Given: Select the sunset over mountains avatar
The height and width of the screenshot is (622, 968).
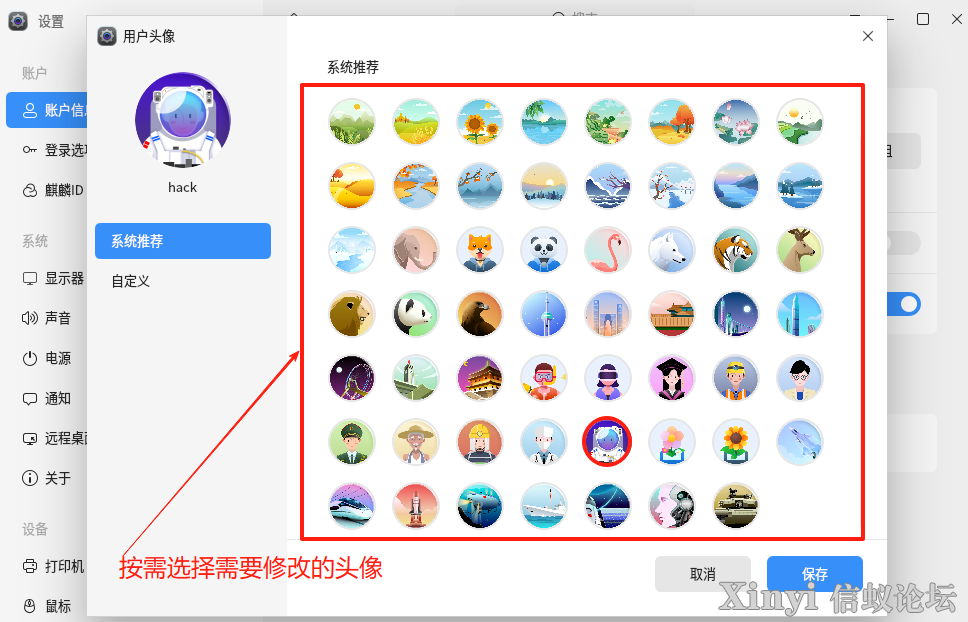Looking at the screenshot, I should coord(544,186).
